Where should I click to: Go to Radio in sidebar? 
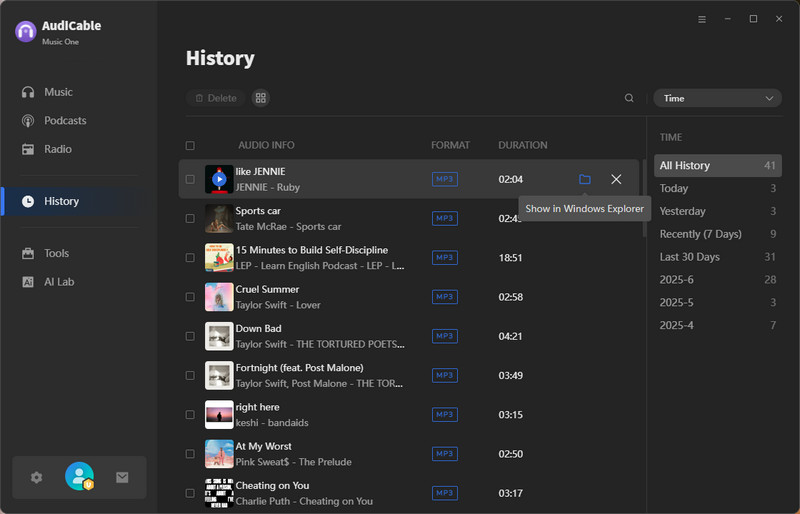pos(58,149)
